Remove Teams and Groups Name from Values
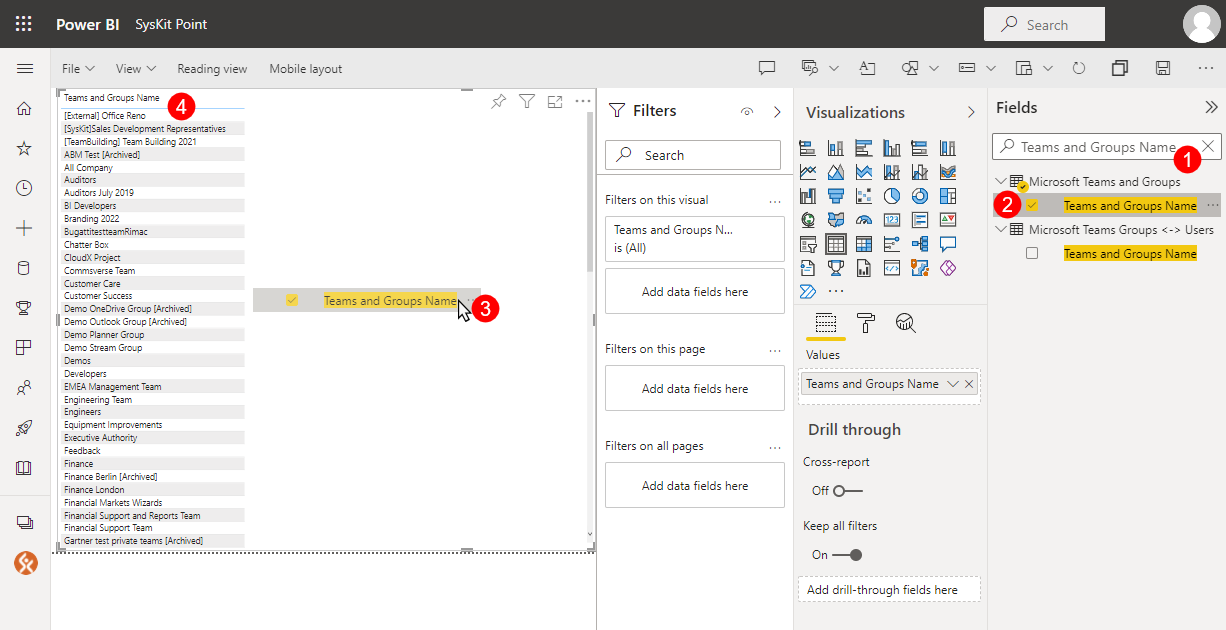The height and width of the screenshot is (630, 1226). [969, 384]
